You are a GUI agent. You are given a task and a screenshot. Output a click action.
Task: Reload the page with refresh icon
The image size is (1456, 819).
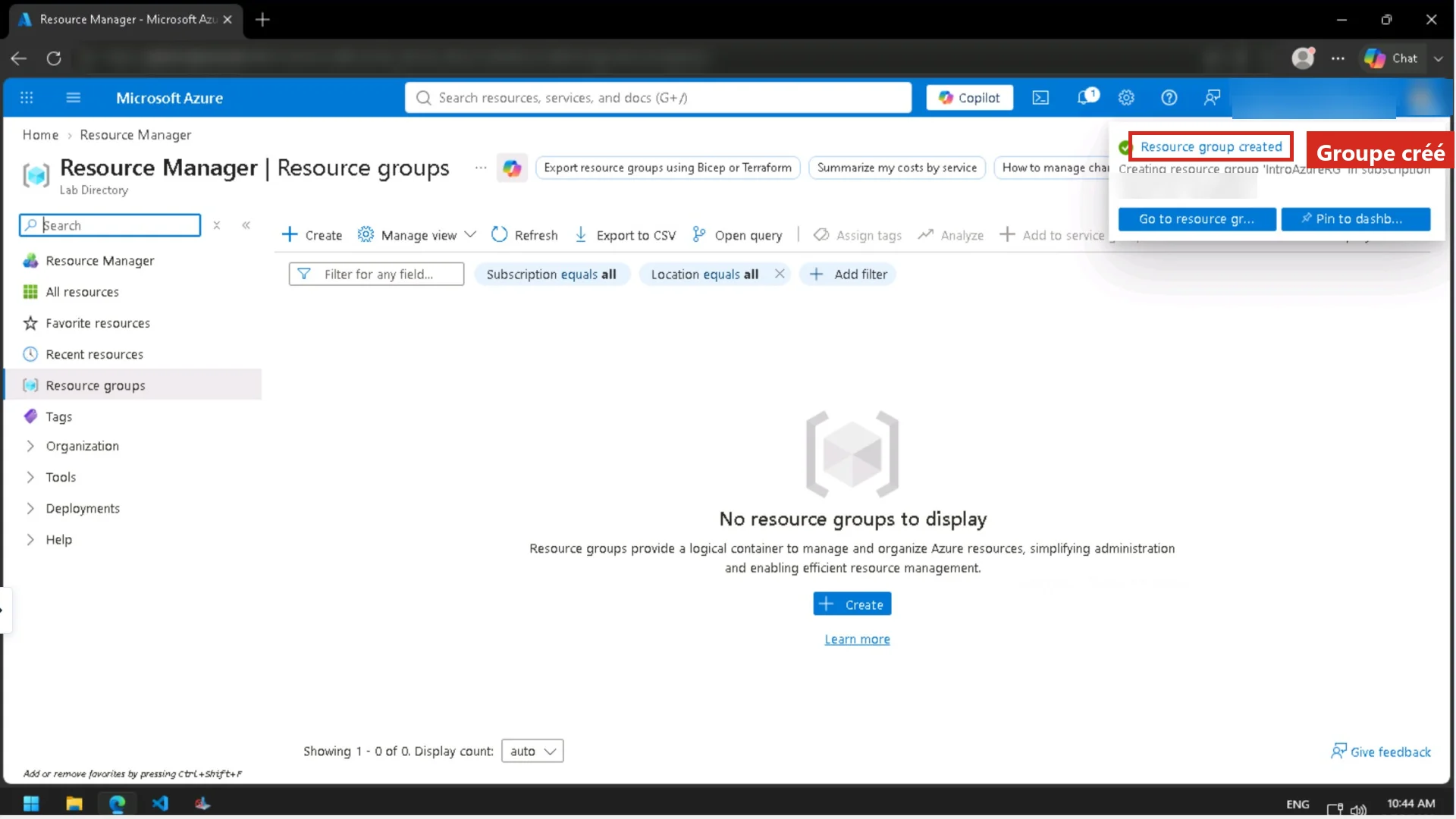click(x=54, y=58)
